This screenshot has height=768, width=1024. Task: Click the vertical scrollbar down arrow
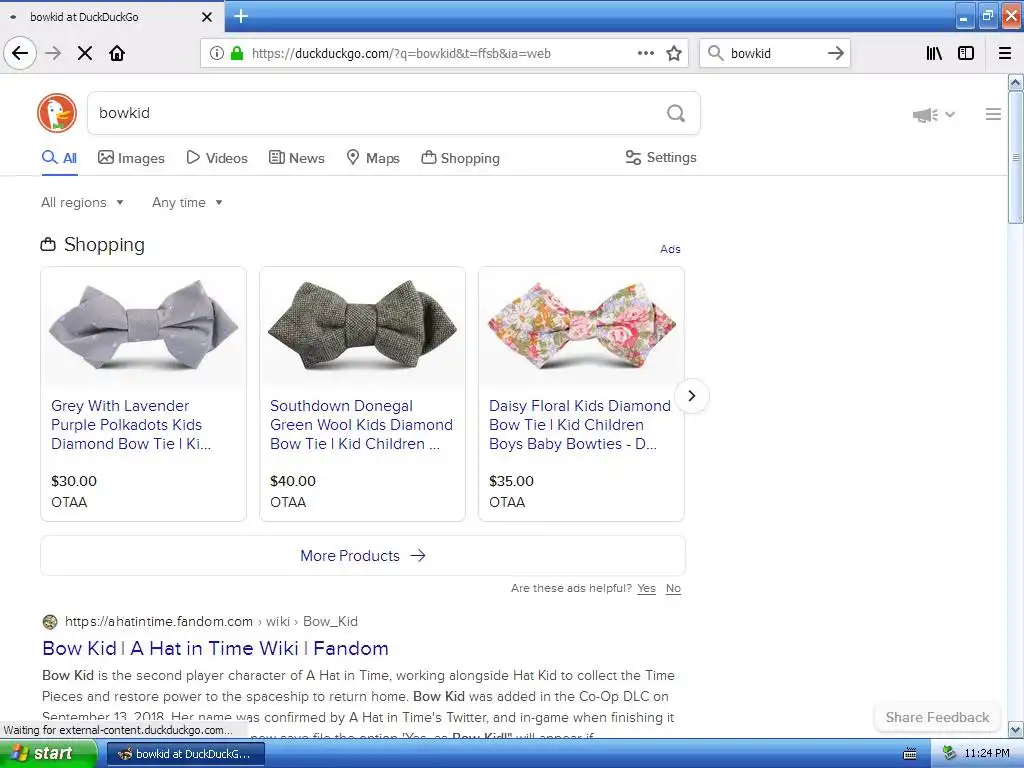(1015, 729)
